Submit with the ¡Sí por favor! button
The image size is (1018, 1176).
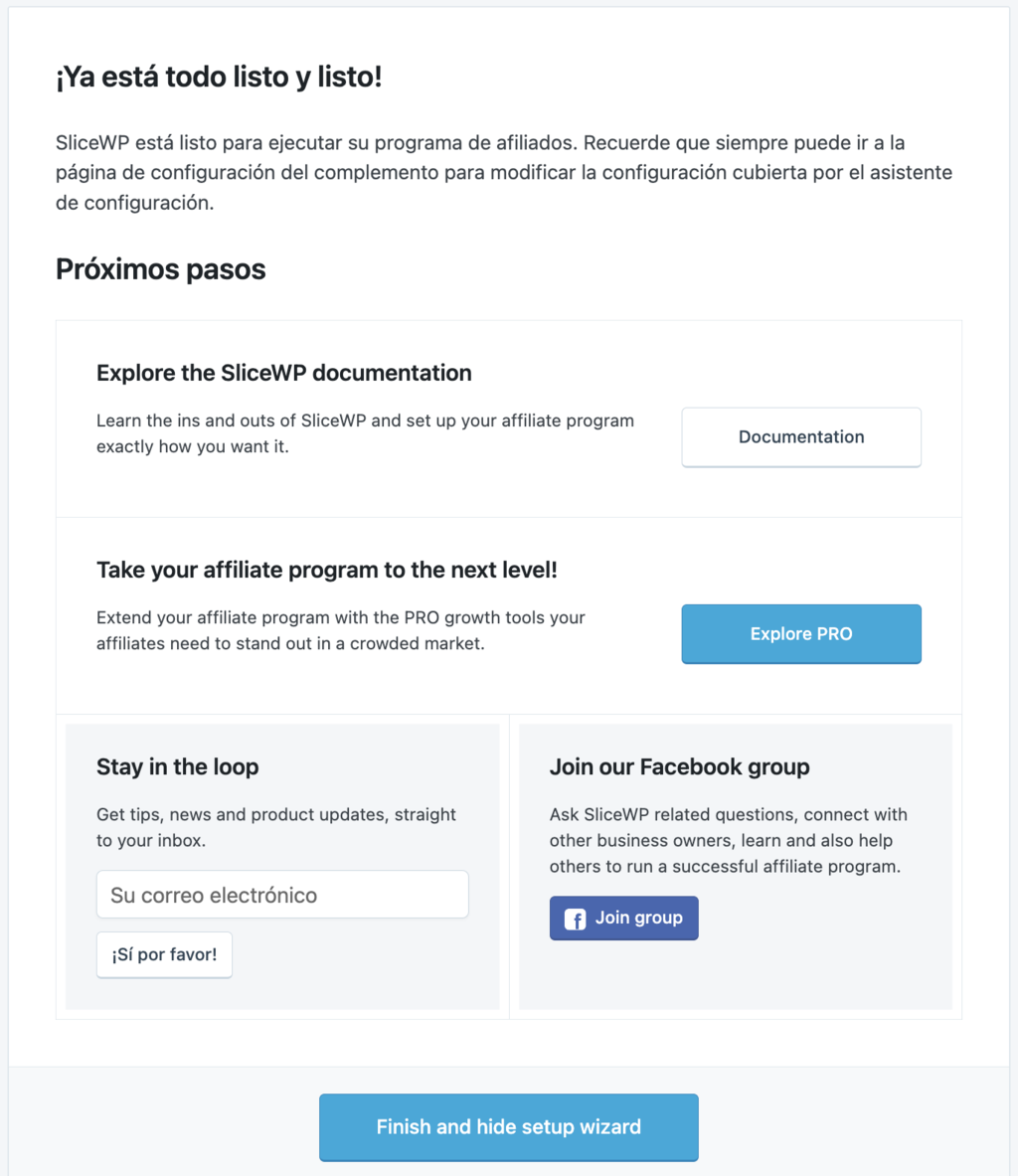pyautogui.click(x=164, y=954)
